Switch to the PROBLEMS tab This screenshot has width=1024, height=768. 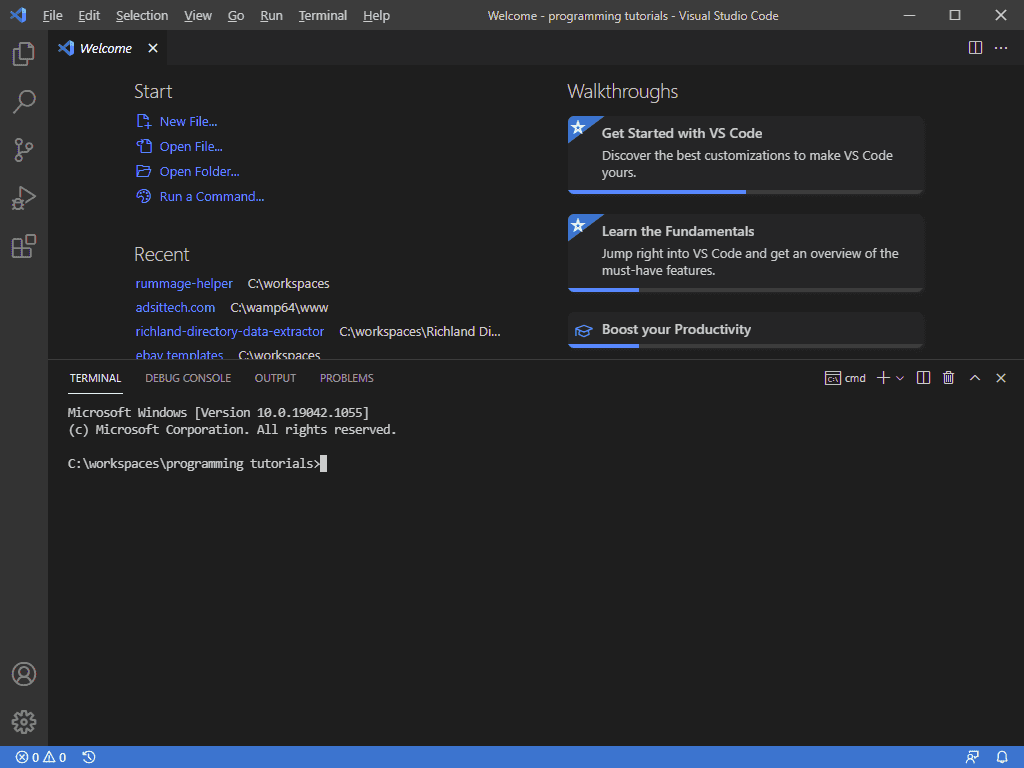click(346, 378)
